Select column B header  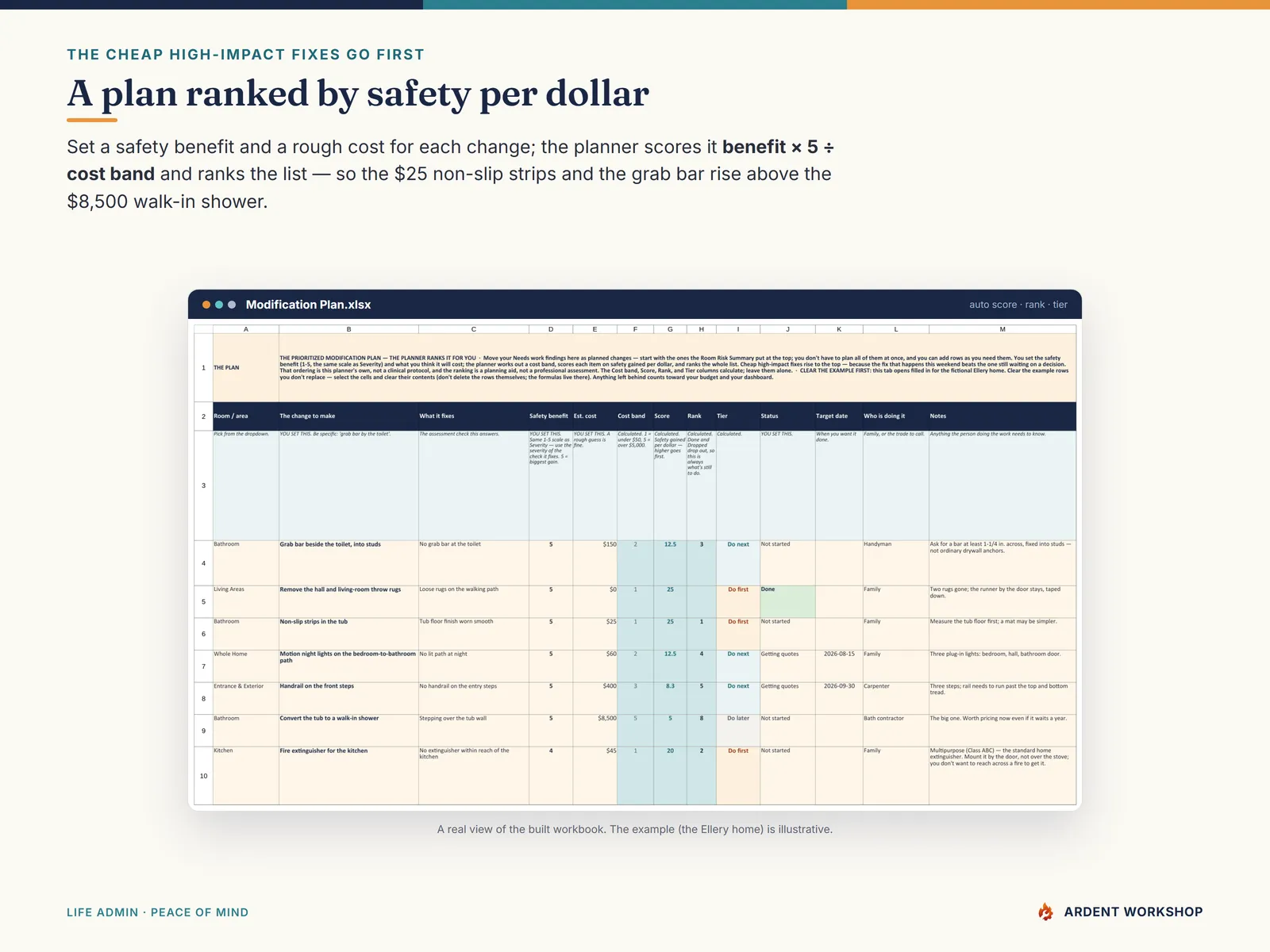[348, 329]
